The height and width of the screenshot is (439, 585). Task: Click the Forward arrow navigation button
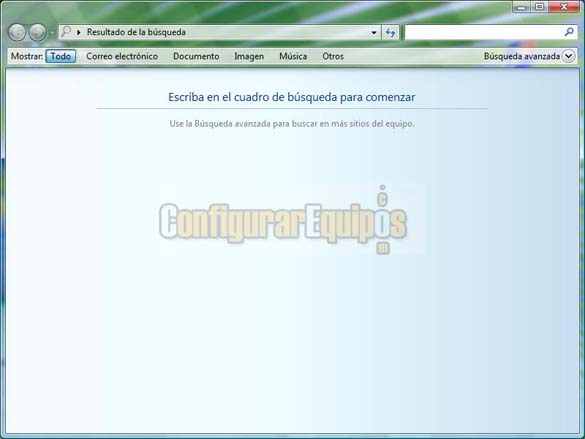click(x=38, y=32)
